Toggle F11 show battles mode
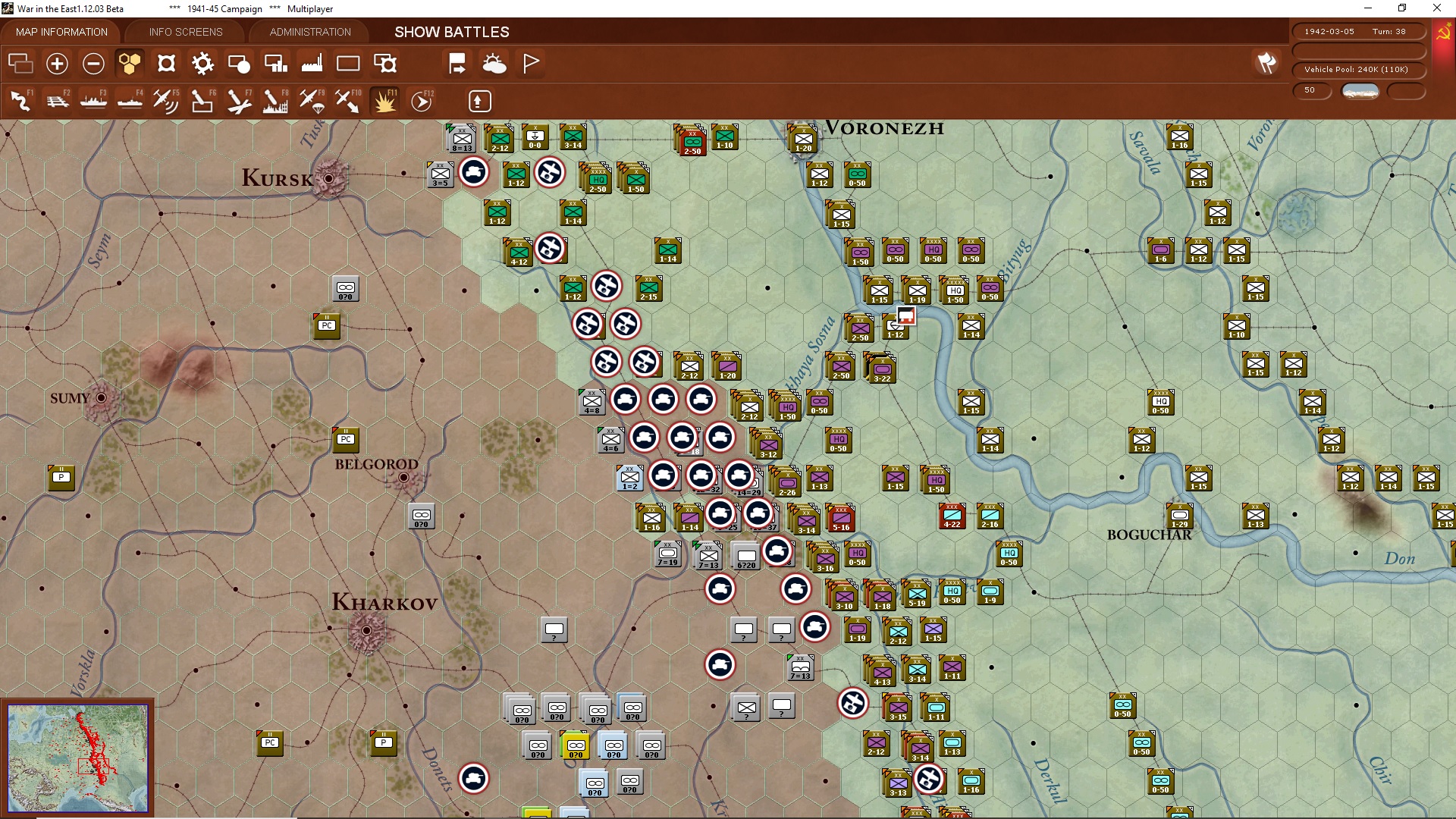Viewport: 1456px width, 819px height. (x=384, y=101)
